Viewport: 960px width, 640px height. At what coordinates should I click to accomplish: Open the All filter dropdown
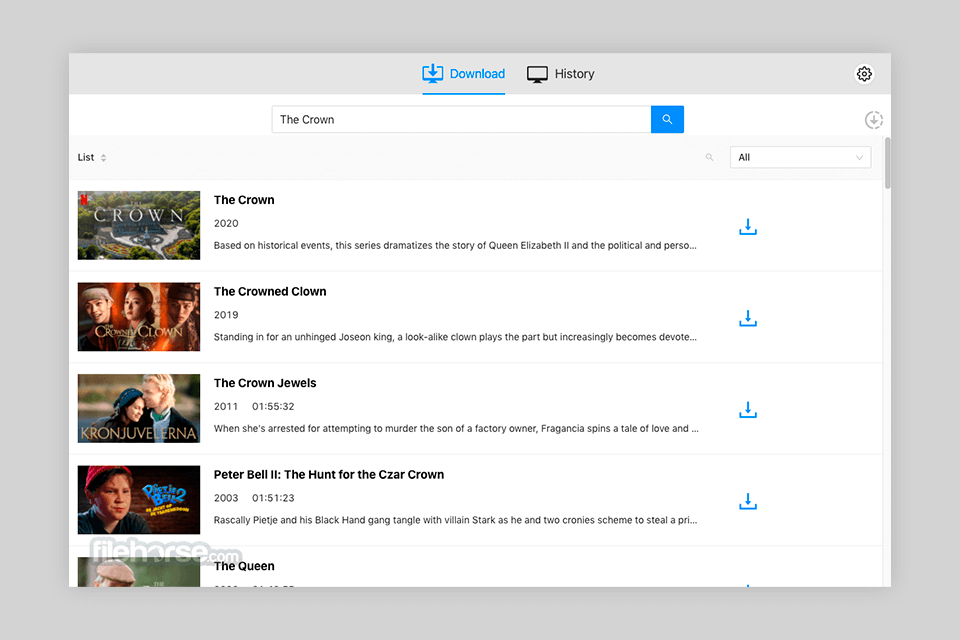coord(800,157)
